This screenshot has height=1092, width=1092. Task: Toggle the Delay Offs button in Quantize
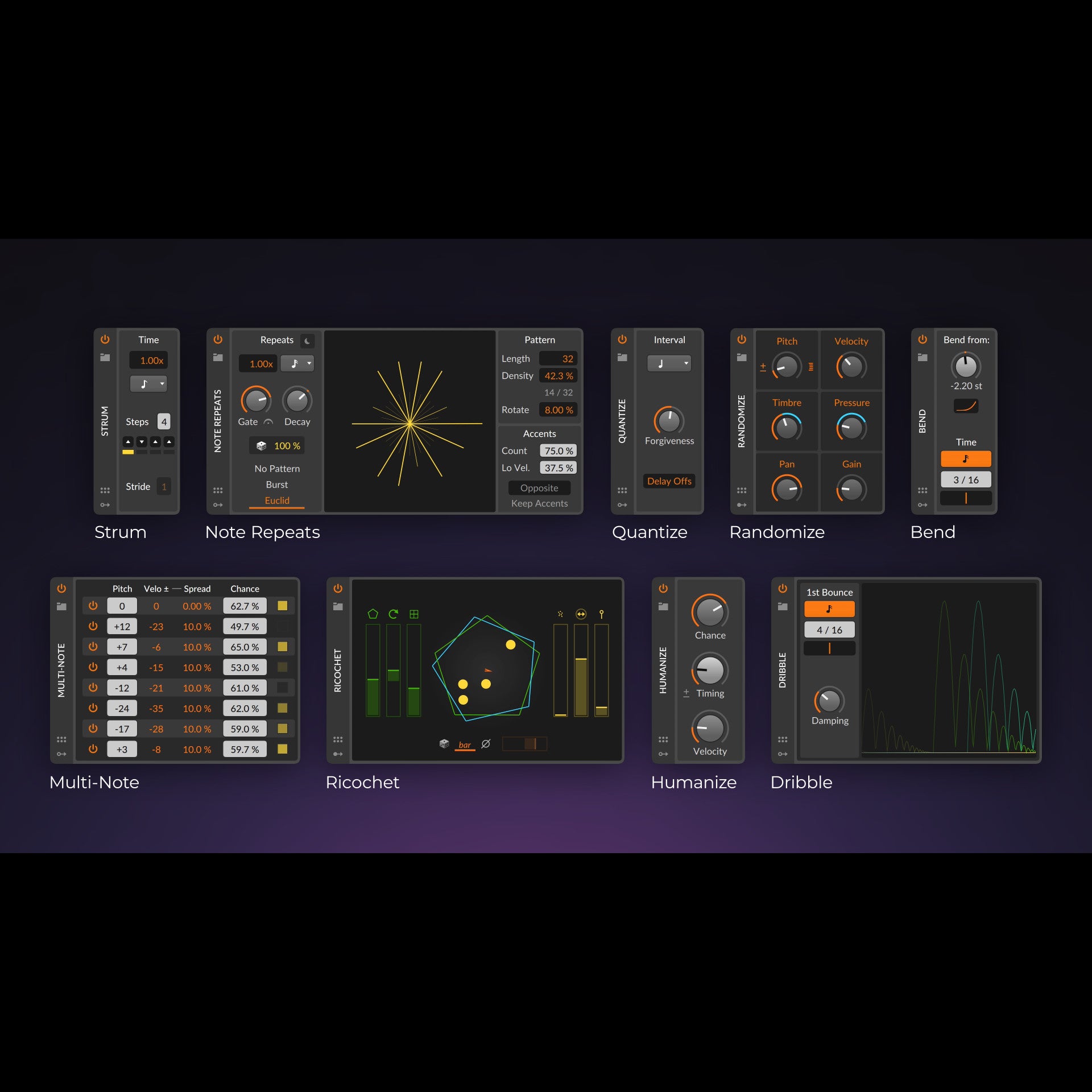[669, 481]
